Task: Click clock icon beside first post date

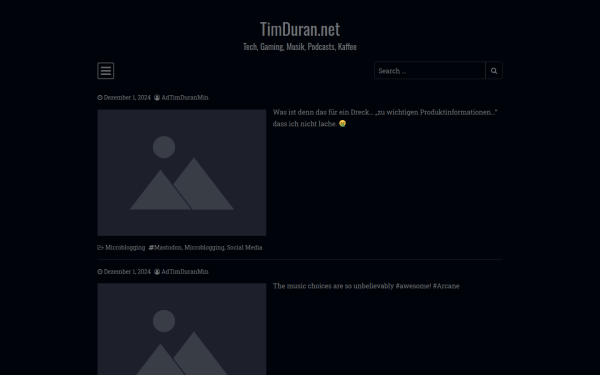Action: tap(100, 98)
